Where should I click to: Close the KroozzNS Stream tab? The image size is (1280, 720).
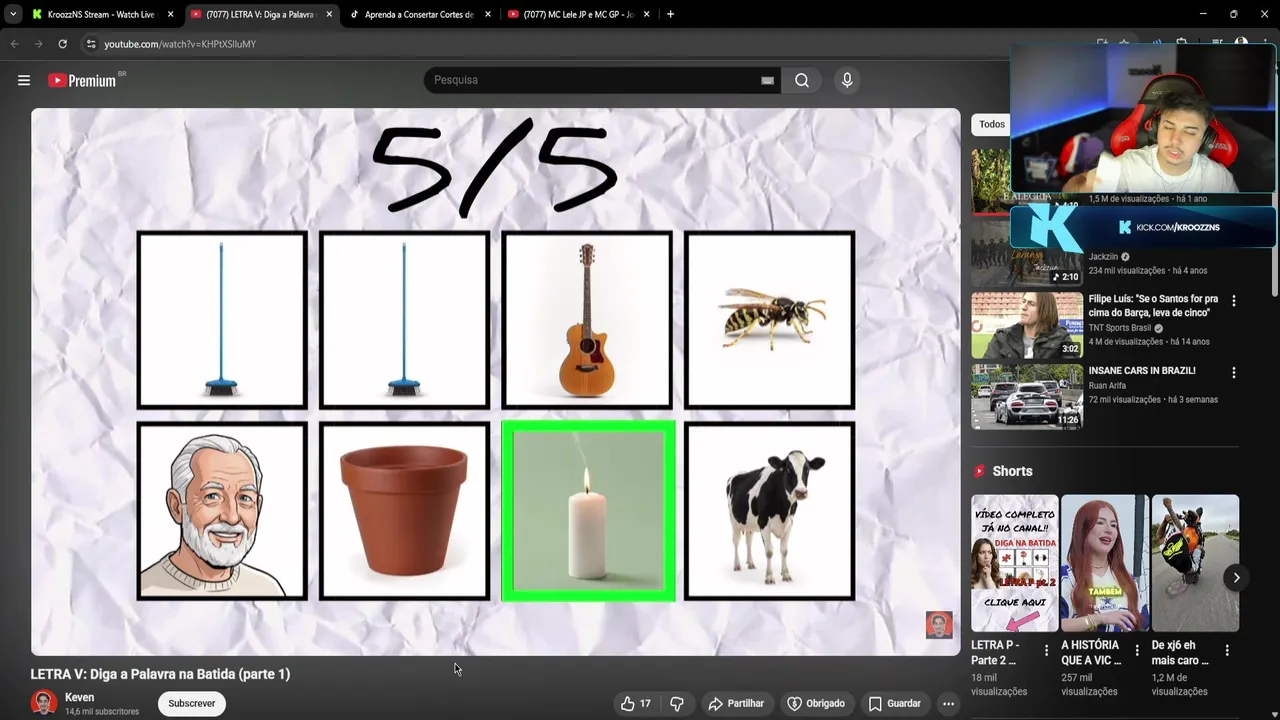tap(170, 14)
